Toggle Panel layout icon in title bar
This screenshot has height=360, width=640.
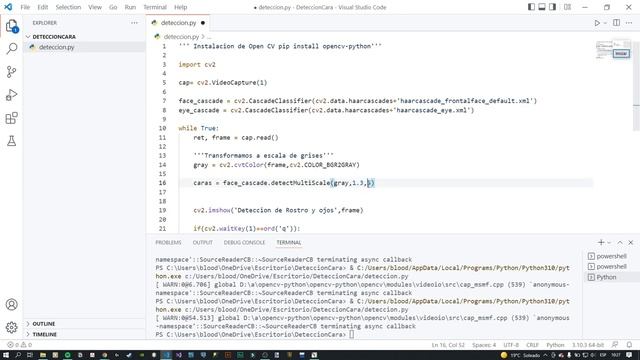(542, 7)
